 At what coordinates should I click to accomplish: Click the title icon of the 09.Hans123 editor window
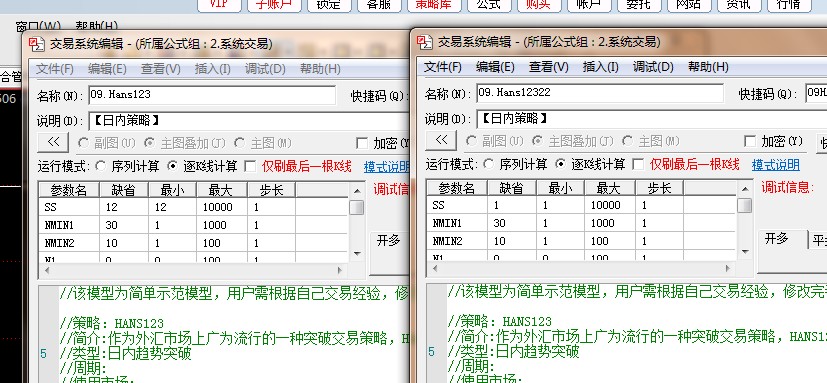pos(37,44)
